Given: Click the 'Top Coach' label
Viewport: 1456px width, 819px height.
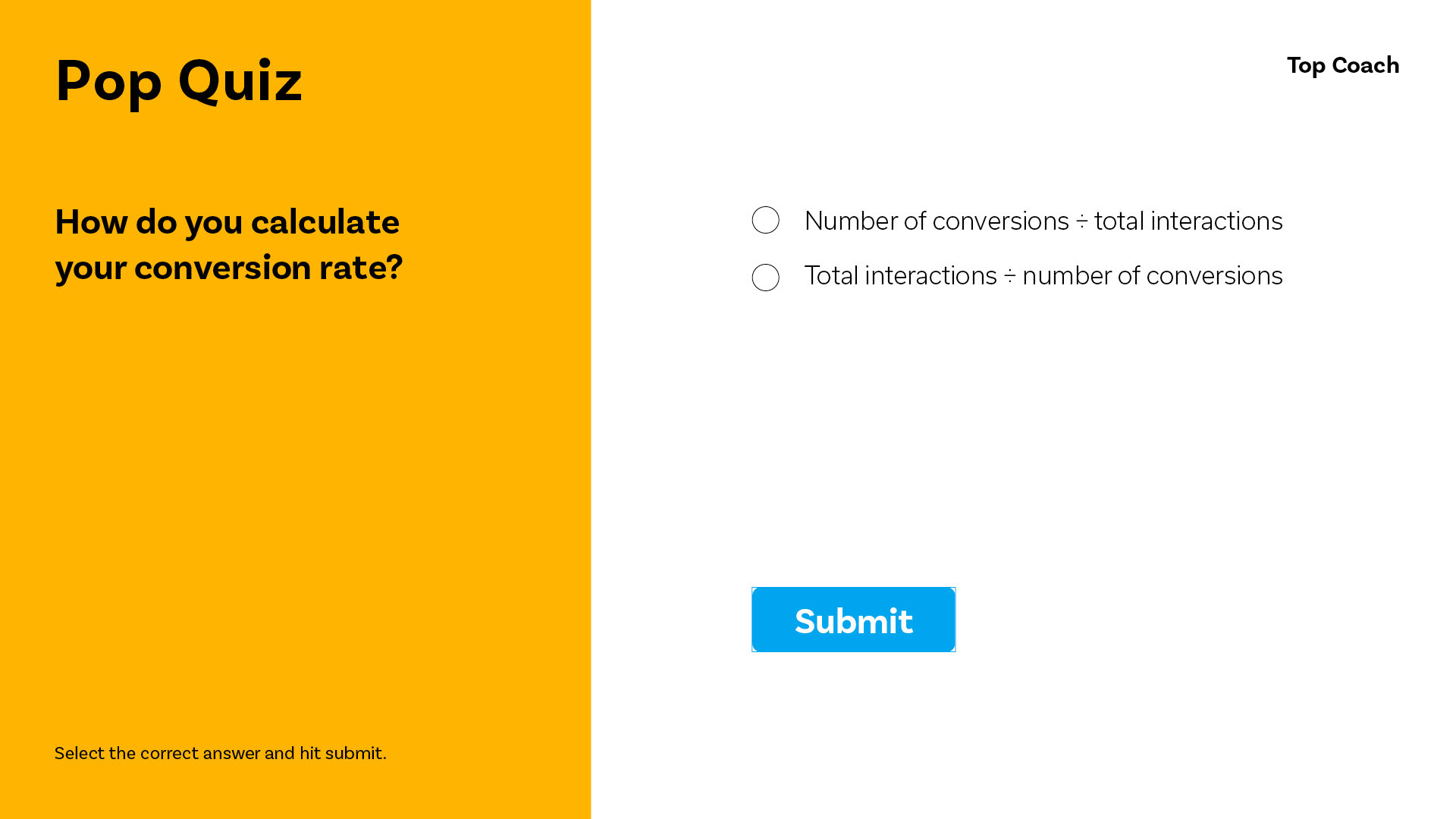Looking at the screenshot, I should [x=1342, y=66].
